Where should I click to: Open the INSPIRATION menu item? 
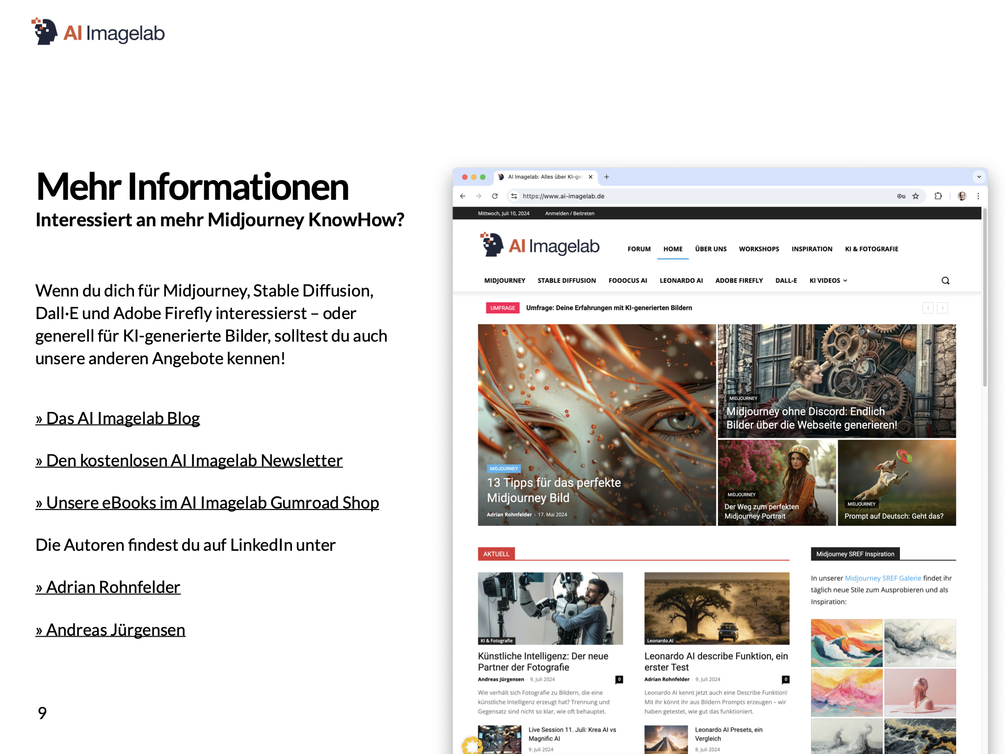pos(812,249)
